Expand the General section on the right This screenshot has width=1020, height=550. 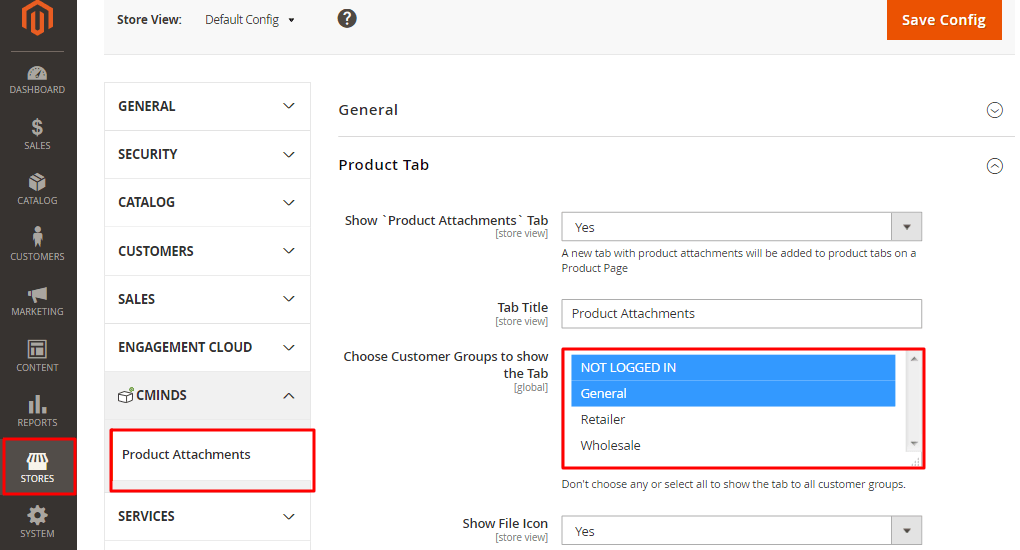click(994, 110)
